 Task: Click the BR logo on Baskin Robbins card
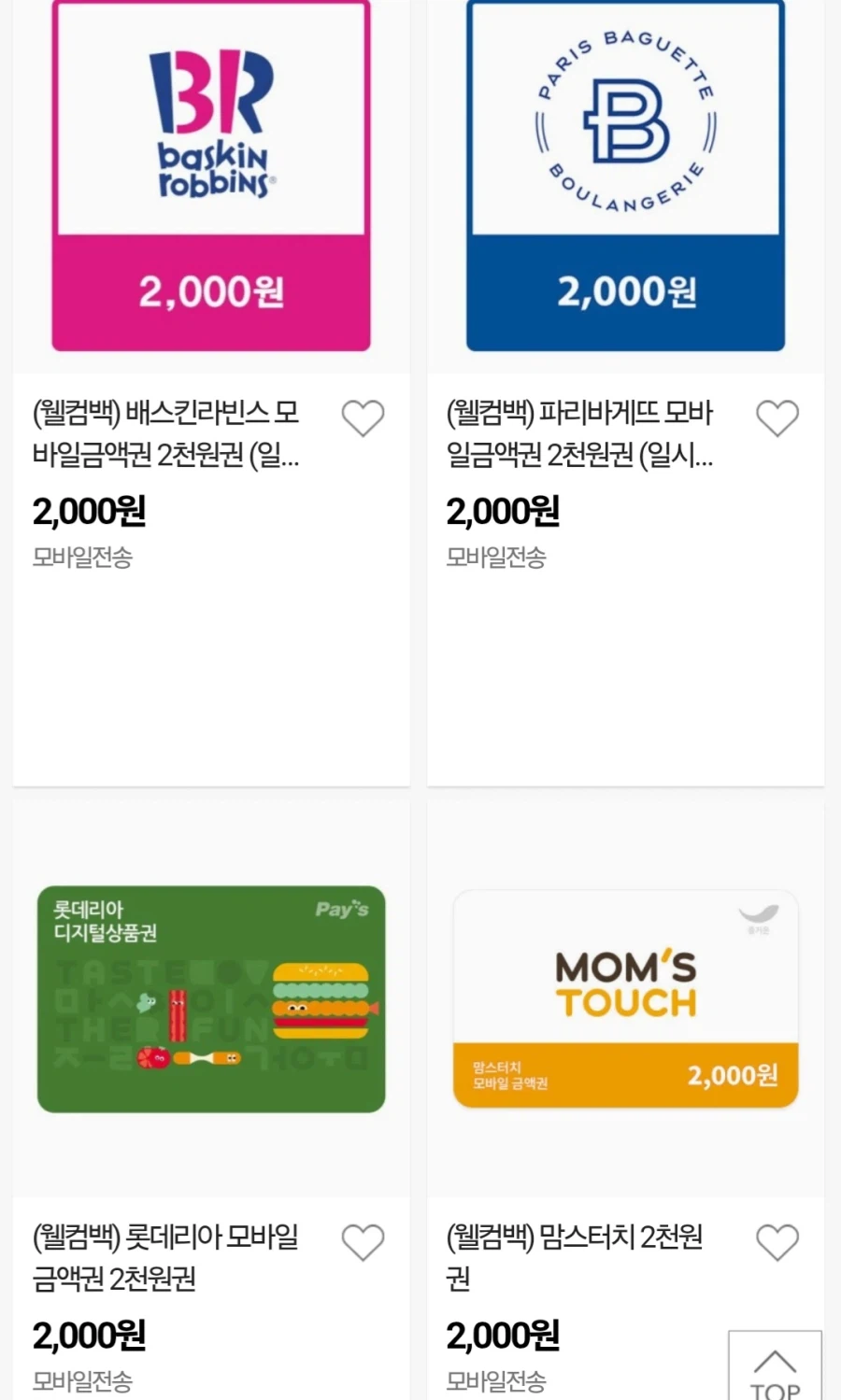tap(209, 121)
